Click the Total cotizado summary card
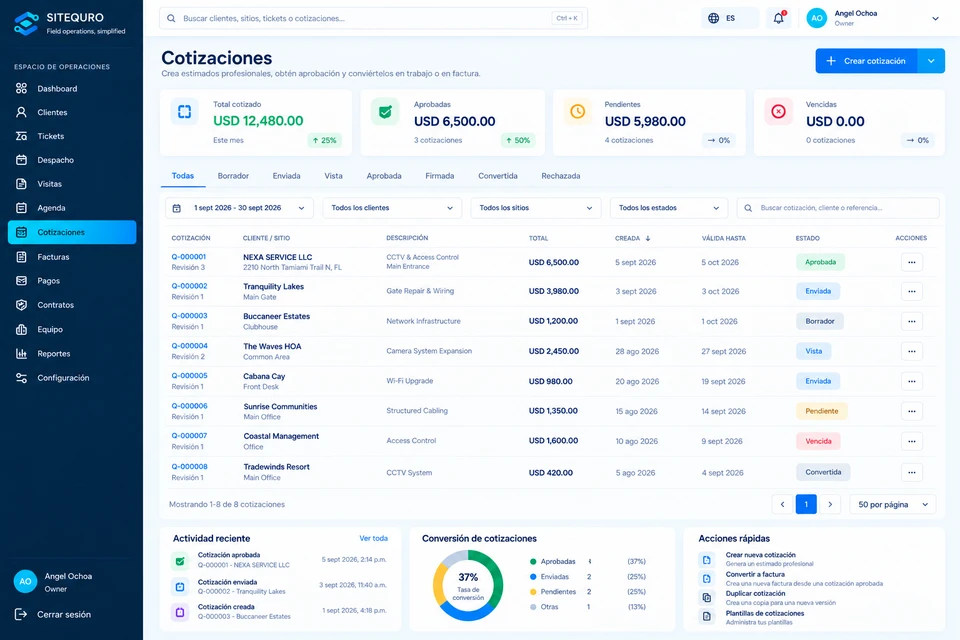The width and height of the screenshot is (960, 640). click(256, 122)
